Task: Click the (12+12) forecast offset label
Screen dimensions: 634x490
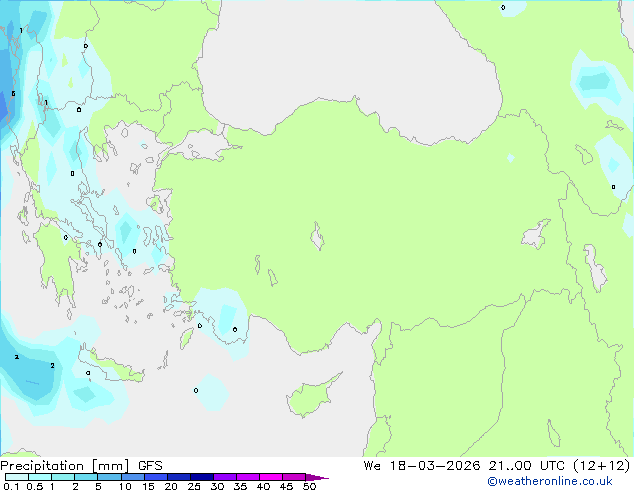Action: point(602,465)
